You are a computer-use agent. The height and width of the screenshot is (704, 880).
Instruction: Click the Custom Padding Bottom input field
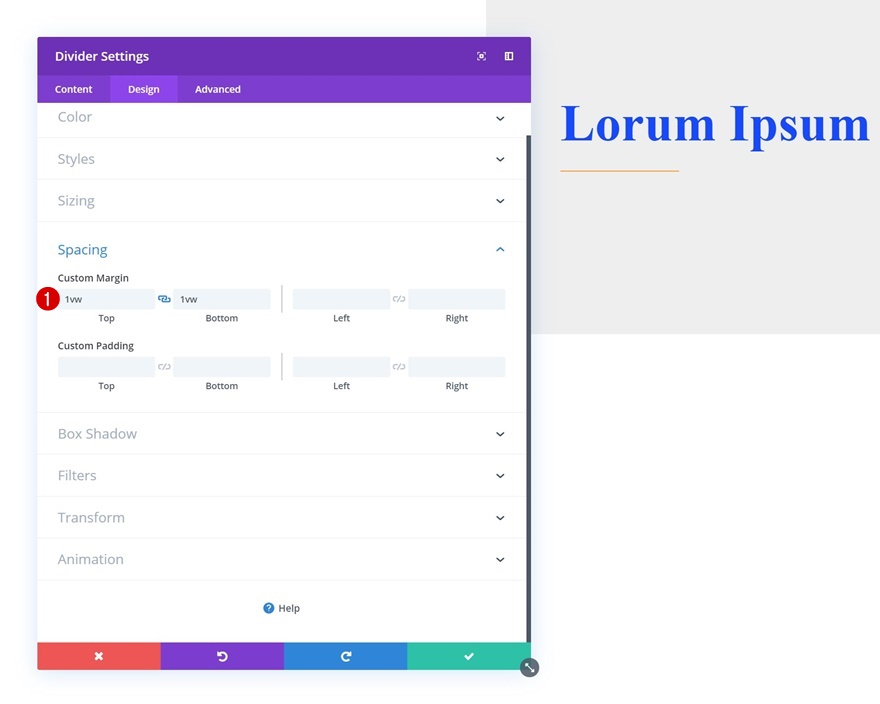click(x=222, y=367)
